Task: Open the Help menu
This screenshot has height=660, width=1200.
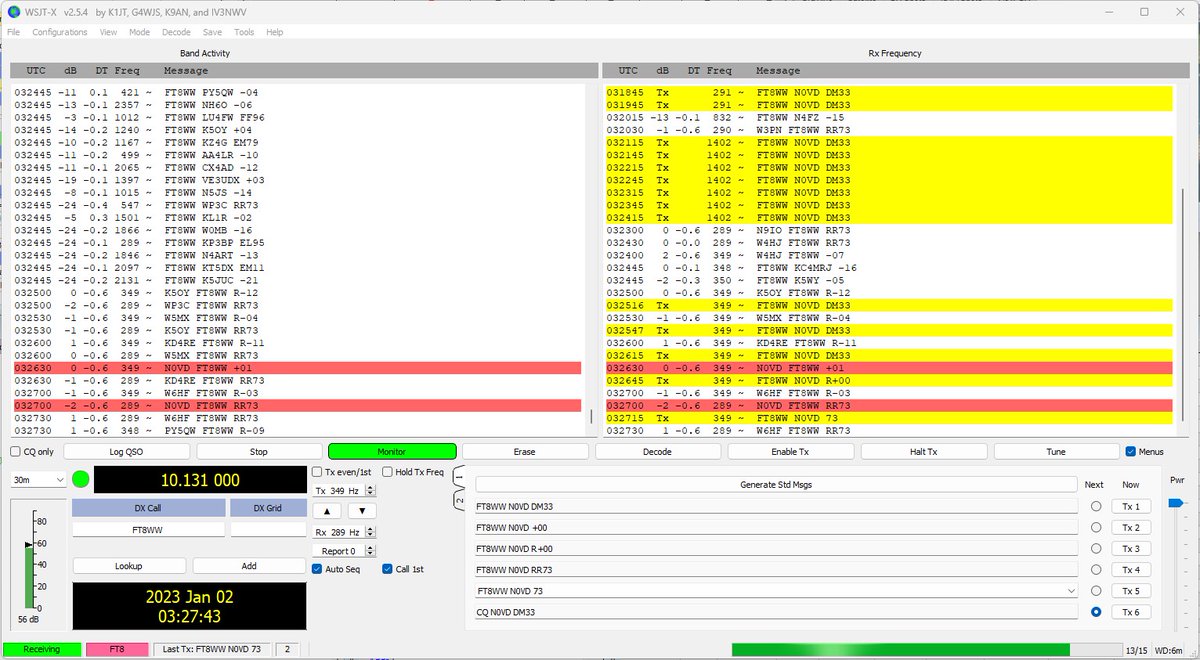Action: click(x=274, y=32)
